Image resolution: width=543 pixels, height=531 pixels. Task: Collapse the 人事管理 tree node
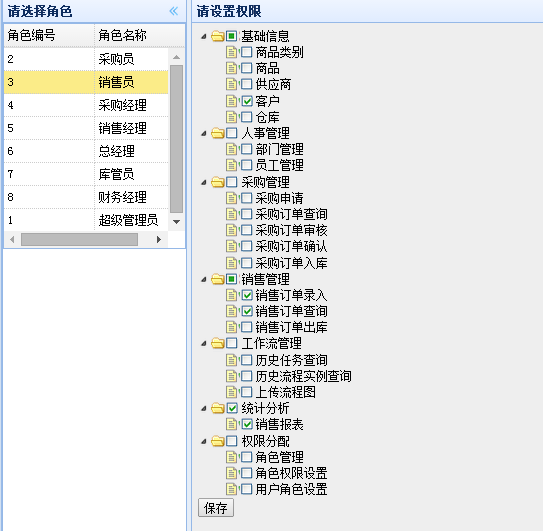[204, 133]
